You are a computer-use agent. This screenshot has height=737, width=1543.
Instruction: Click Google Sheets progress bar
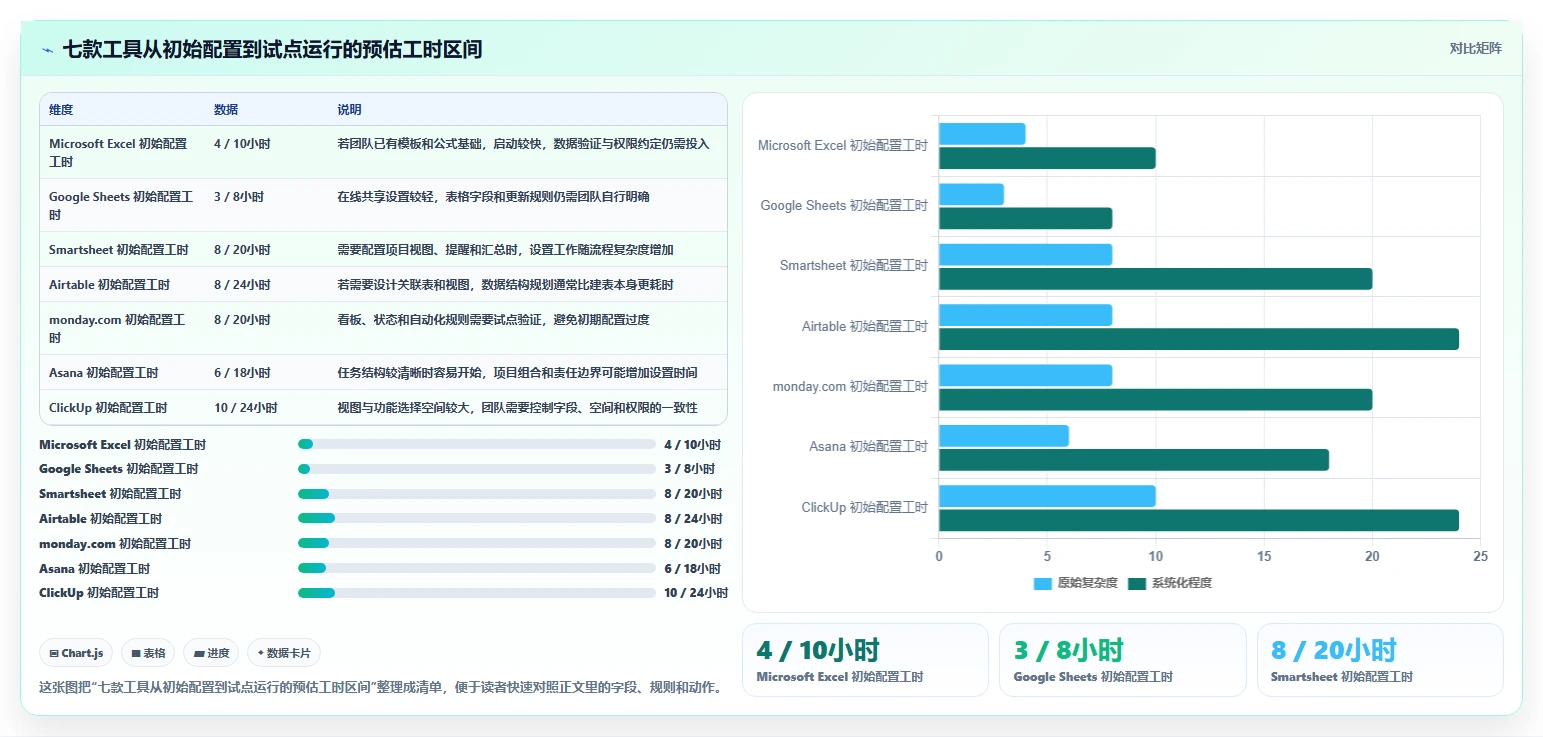pos(477,469)
